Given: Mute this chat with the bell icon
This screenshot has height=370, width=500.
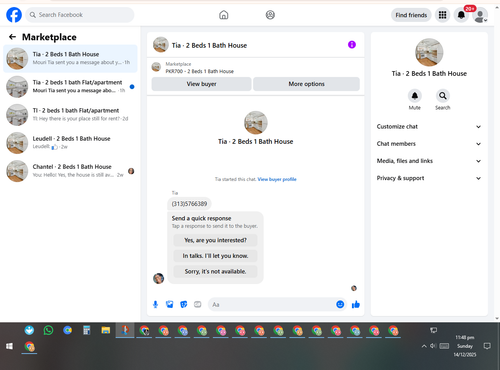Looking at the screenshot, I should tap(415, 96).
